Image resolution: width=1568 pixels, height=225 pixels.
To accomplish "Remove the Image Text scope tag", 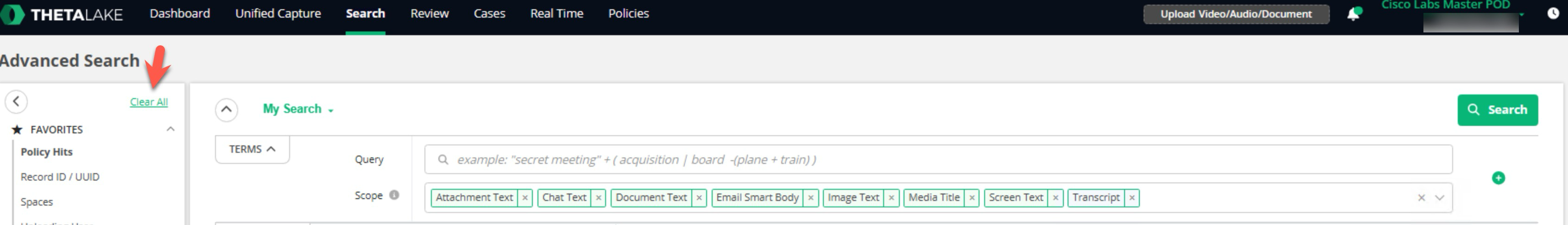I will pos(891,198).
